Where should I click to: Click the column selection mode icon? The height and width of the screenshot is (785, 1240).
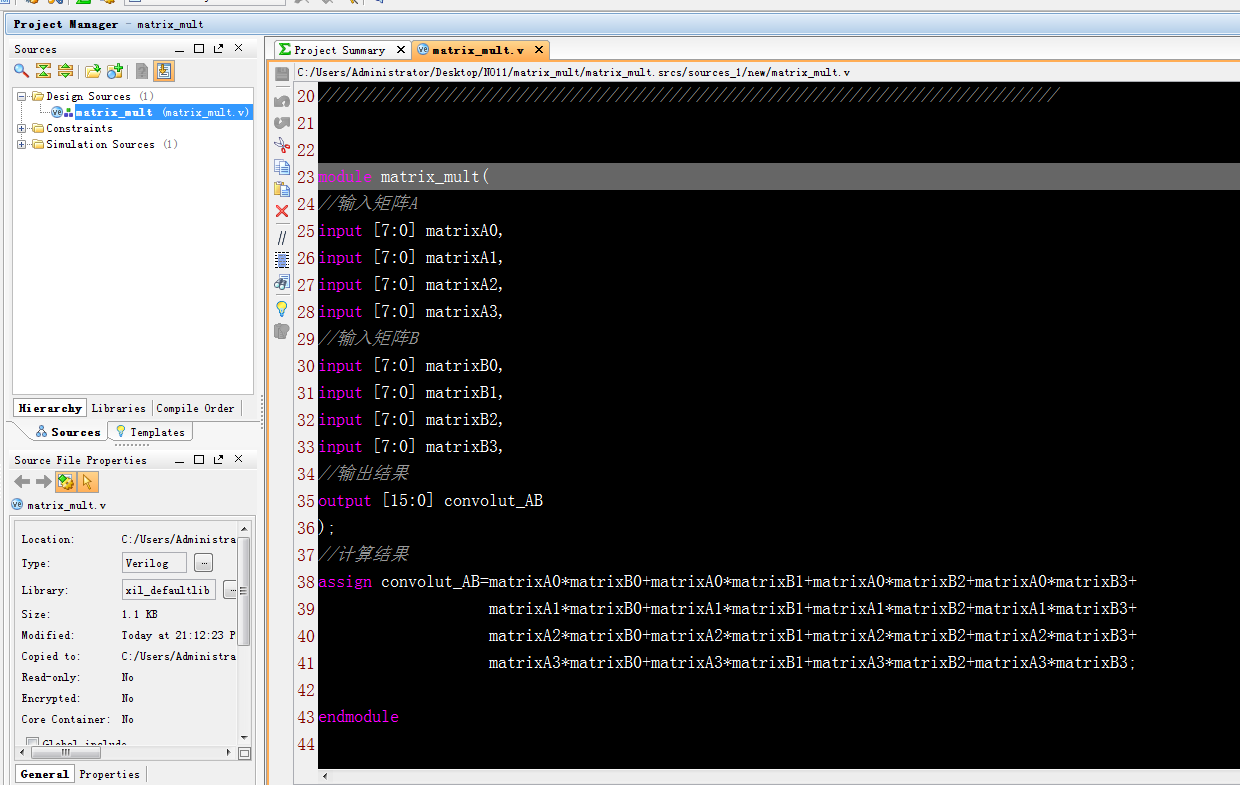(x=282, y=259)
